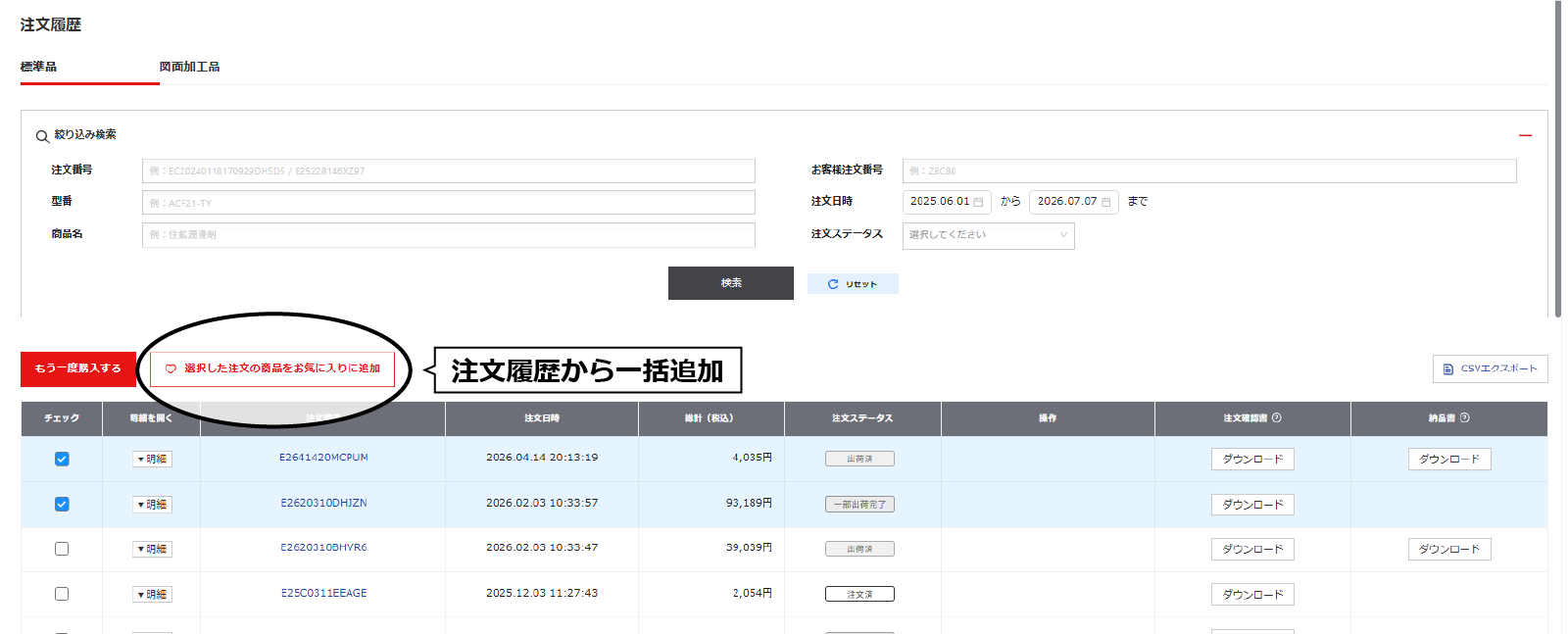Screen dimensions: 1568x634
Task: Switch to the 図面加工品 tab
Action: (x=189, y=67)
